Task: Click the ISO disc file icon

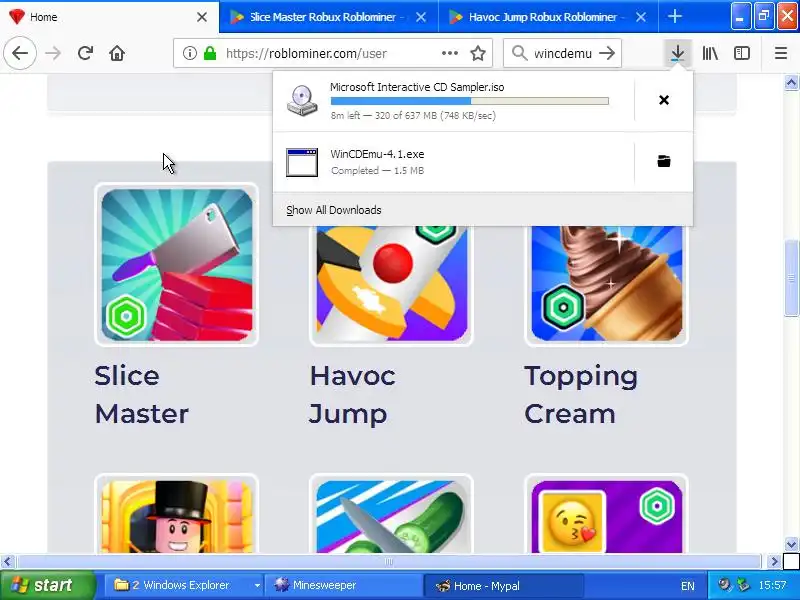Action: [x=302, y=101]
